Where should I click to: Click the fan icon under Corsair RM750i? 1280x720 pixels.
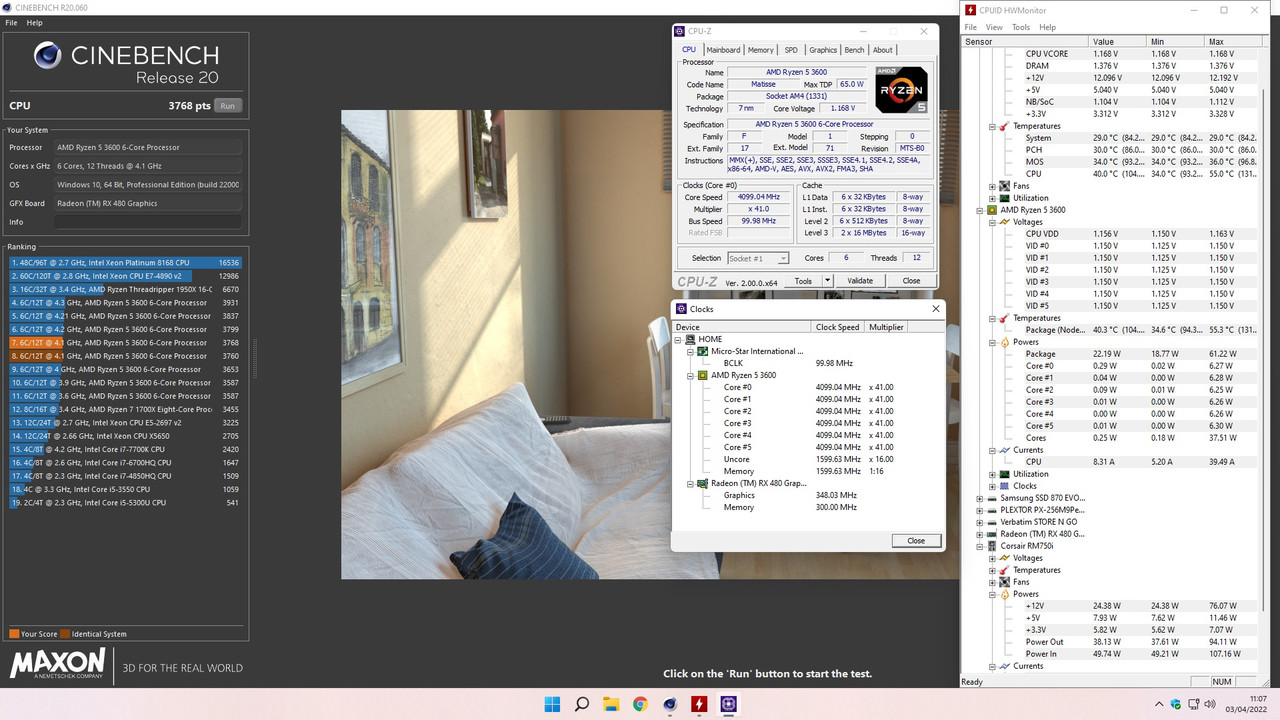[1005, 582]
